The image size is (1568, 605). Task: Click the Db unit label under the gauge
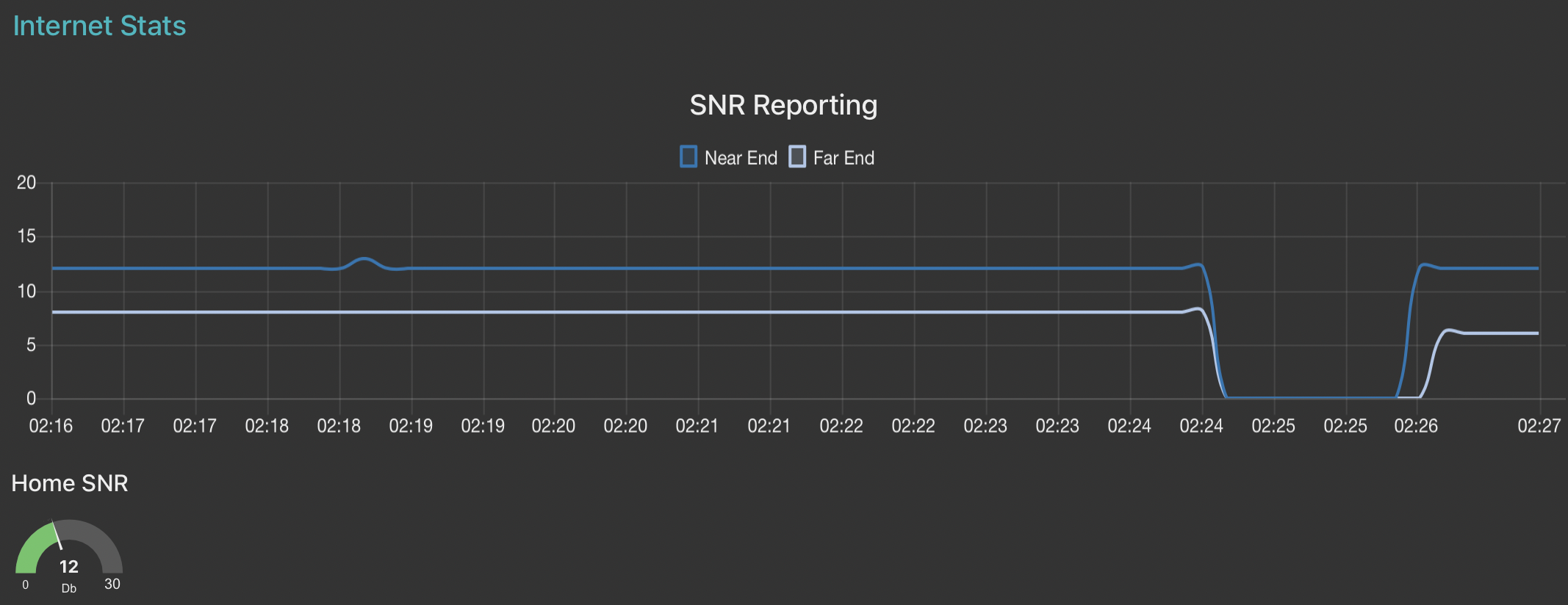[x=69, y=588]
